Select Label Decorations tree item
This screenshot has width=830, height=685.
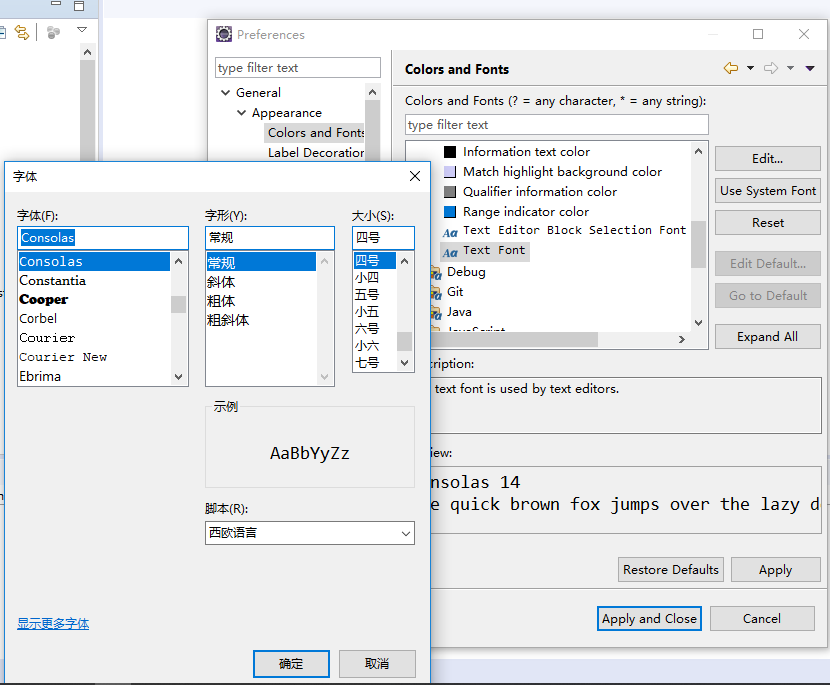pos(316,152)
